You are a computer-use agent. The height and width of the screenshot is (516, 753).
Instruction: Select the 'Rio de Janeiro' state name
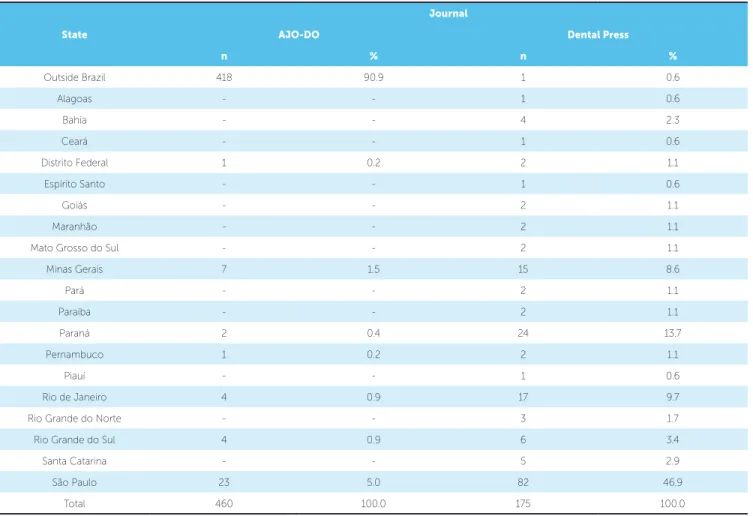coord(74,397)
